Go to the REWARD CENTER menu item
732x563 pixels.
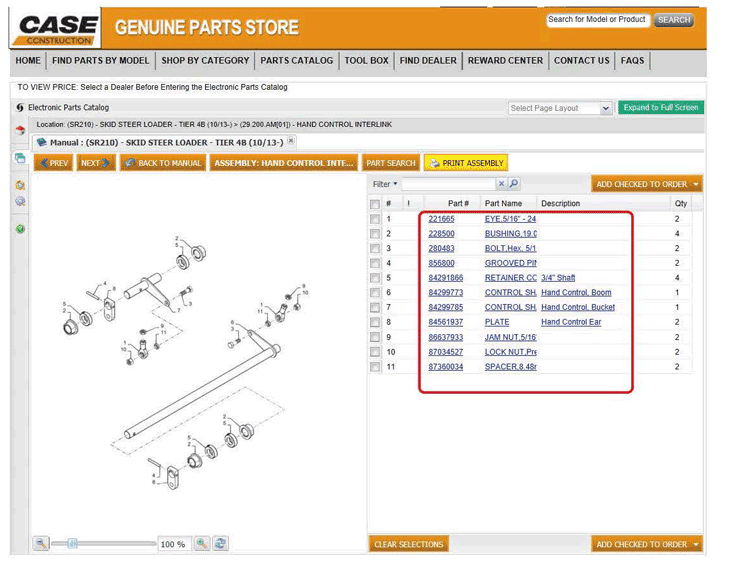pyautogui.click(x=505, y=61)
